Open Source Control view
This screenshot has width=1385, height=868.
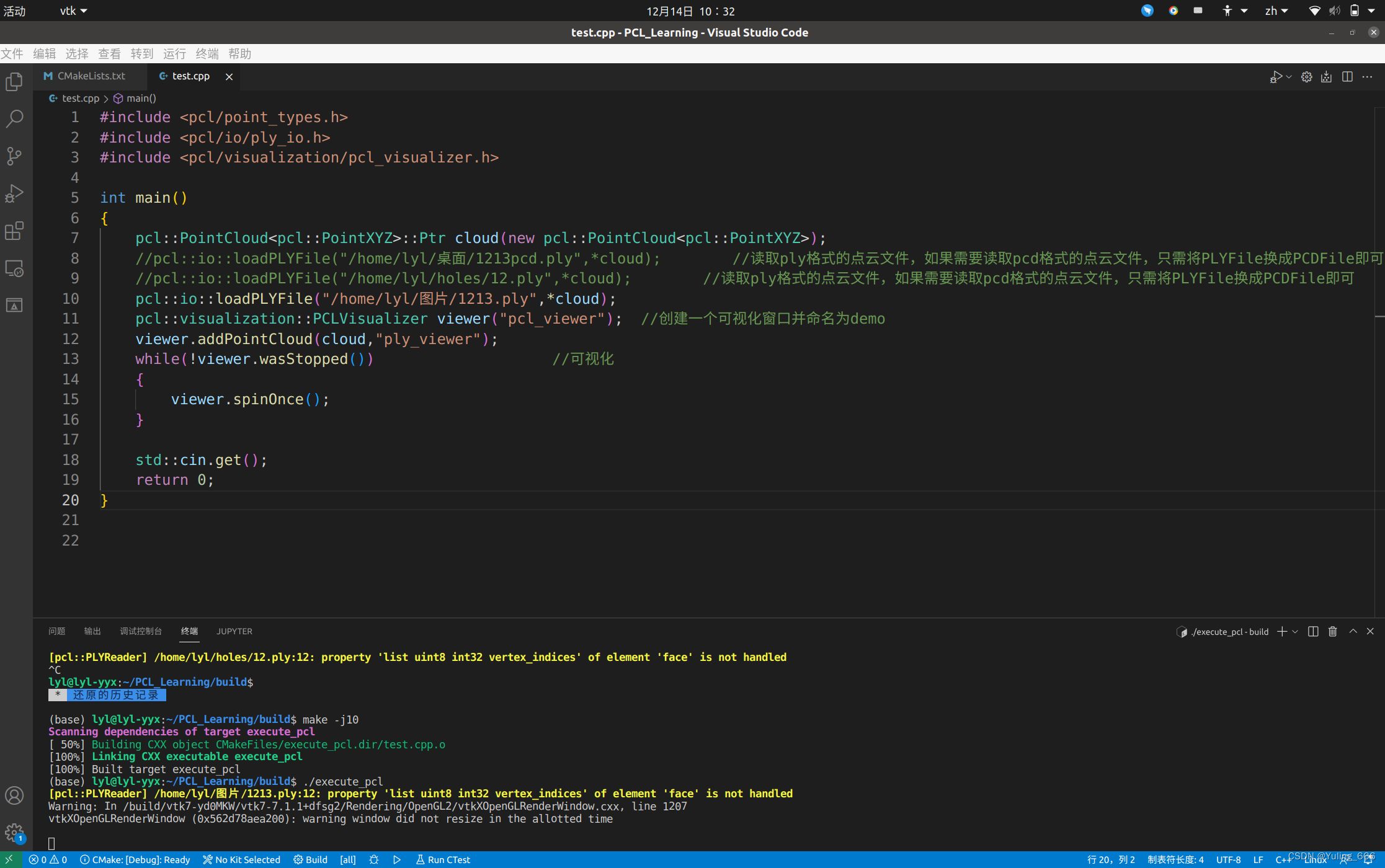14,156
